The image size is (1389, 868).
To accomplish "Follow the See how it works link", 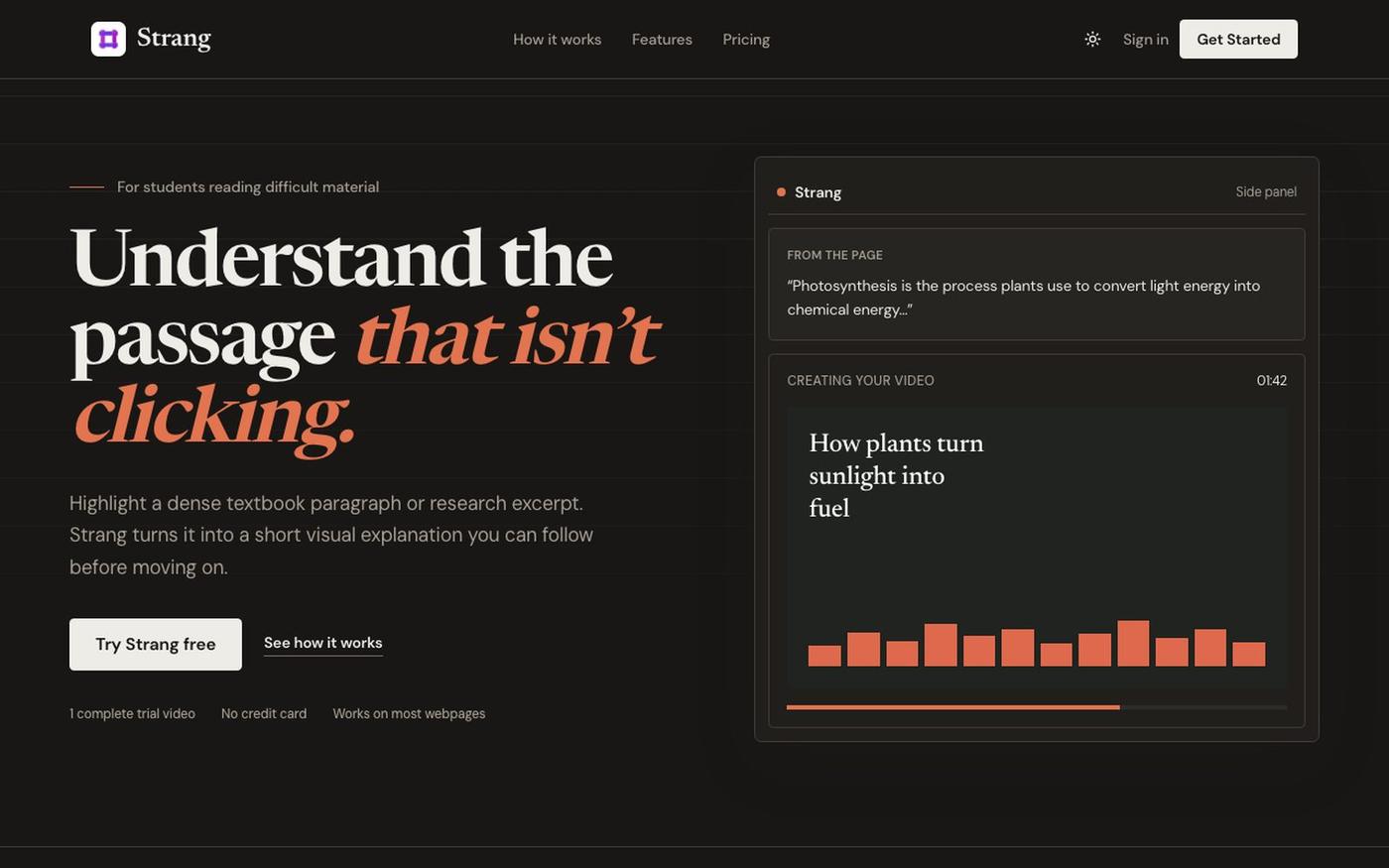I will click(x=323, y=643).
